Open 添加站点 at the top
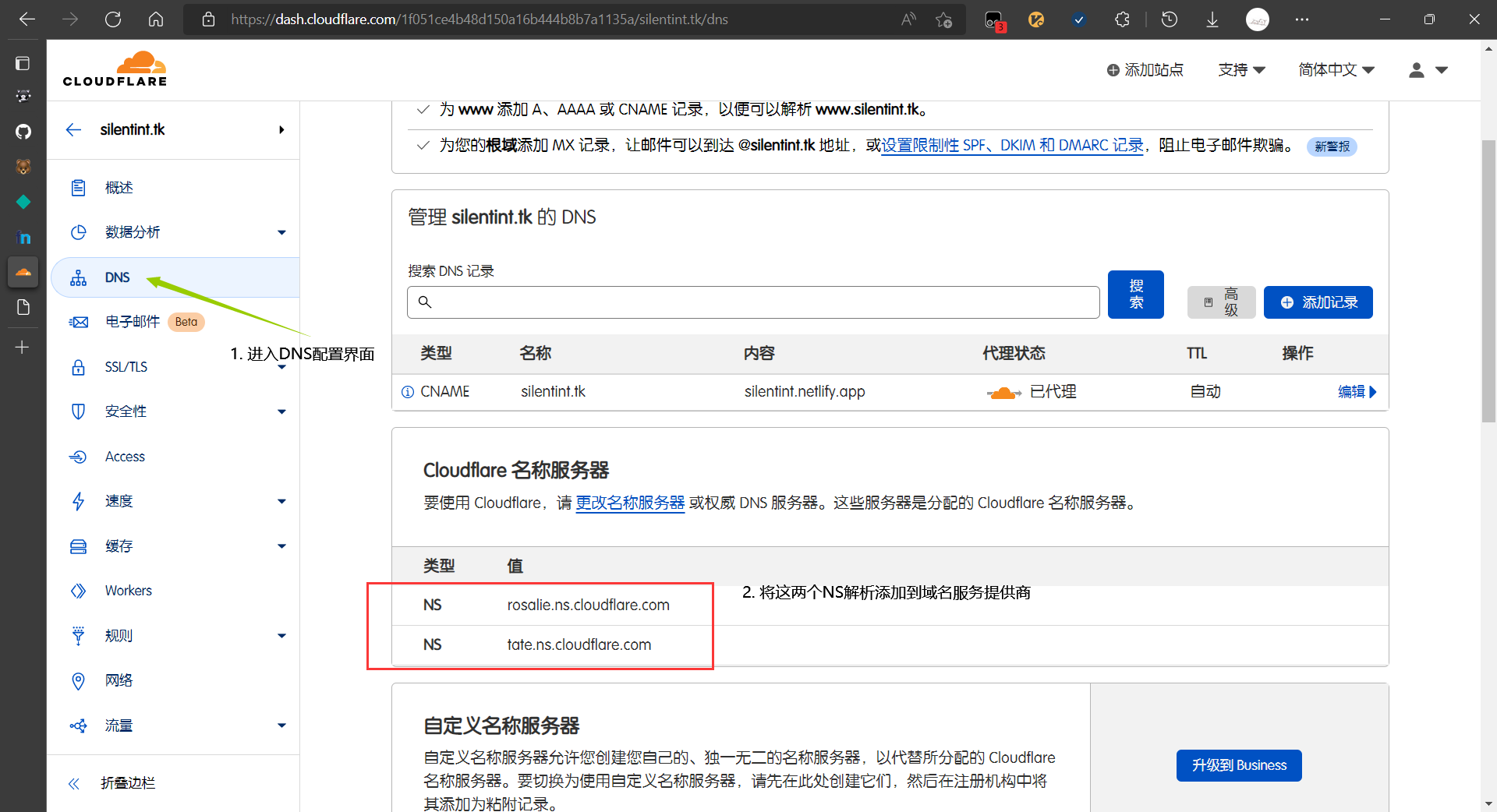 pyautogui.click(x=1145, y=70)
